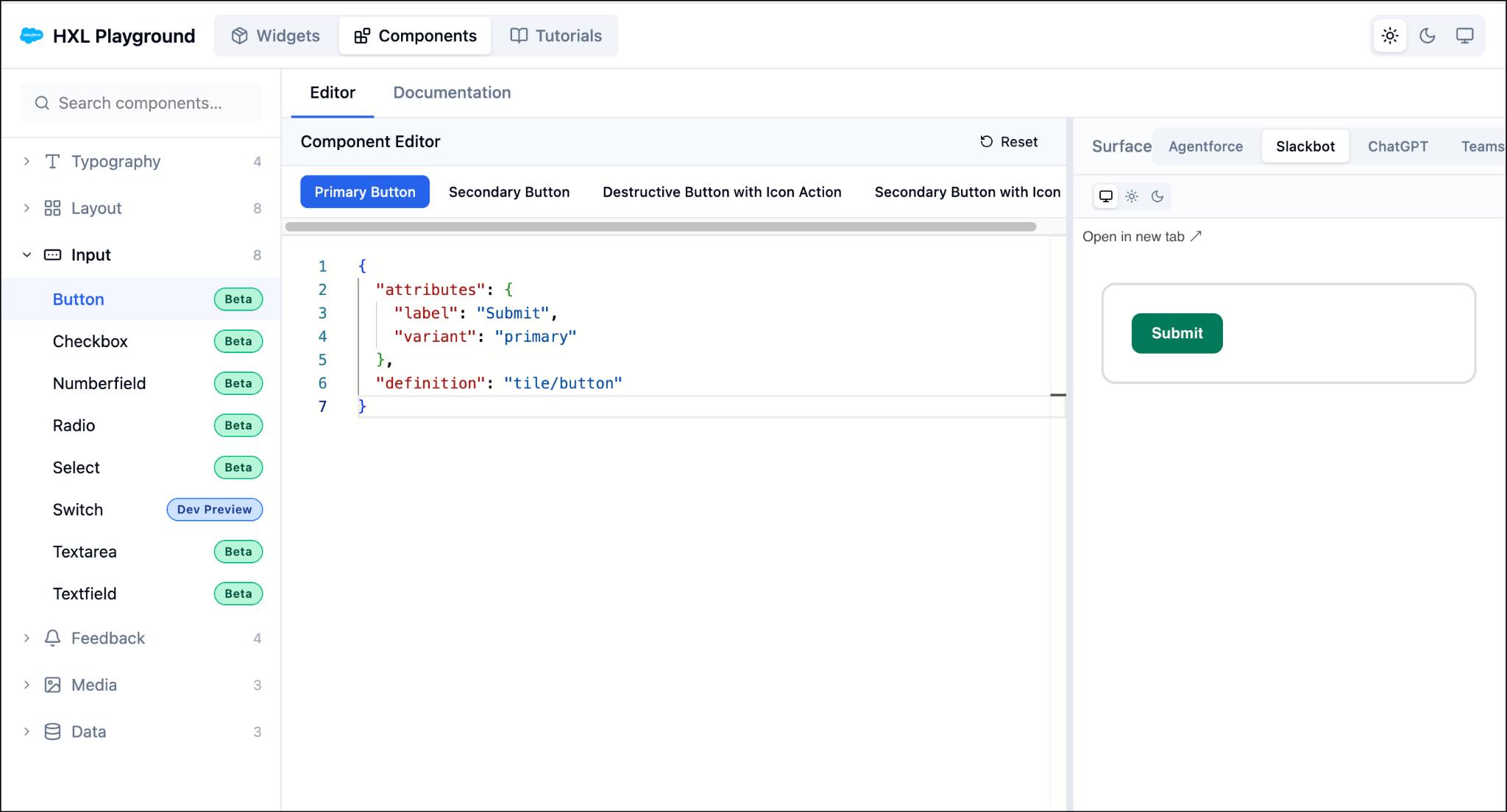Click the Tutorials book icon
This screenshot has height=812, width=1507.
click(x=519, y=35)
